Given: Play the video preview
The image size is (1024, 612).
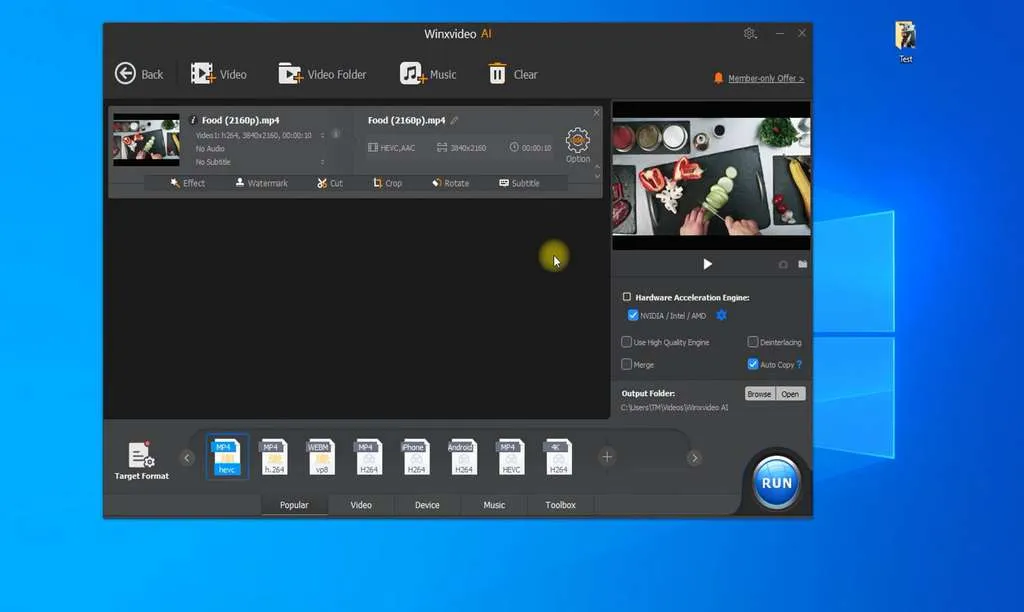Looking at the screenshot, I should (708, 264).
